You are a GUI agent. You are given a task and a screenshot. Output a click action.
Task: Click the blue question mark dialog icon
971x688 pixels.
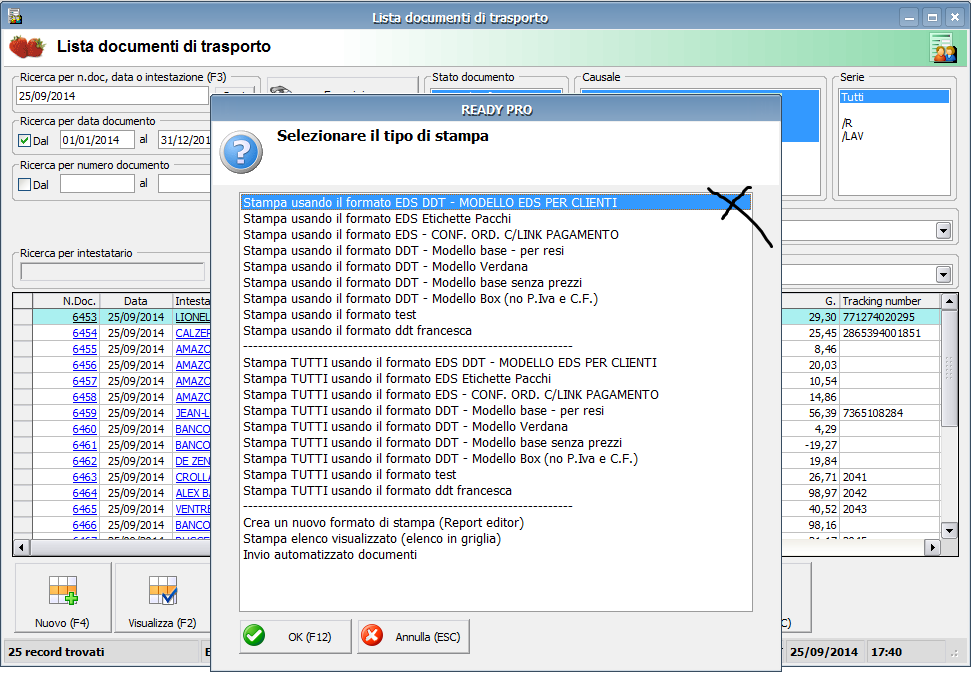point(242,152)
